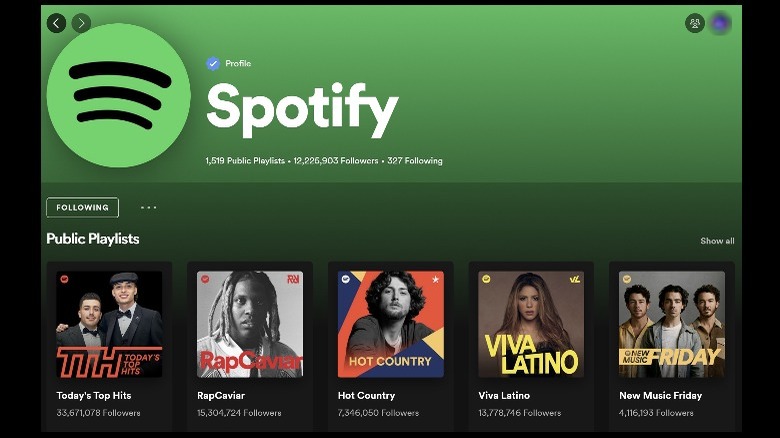
Task: Open the three-dots more options menu
Action: click(x=148, y=208)
